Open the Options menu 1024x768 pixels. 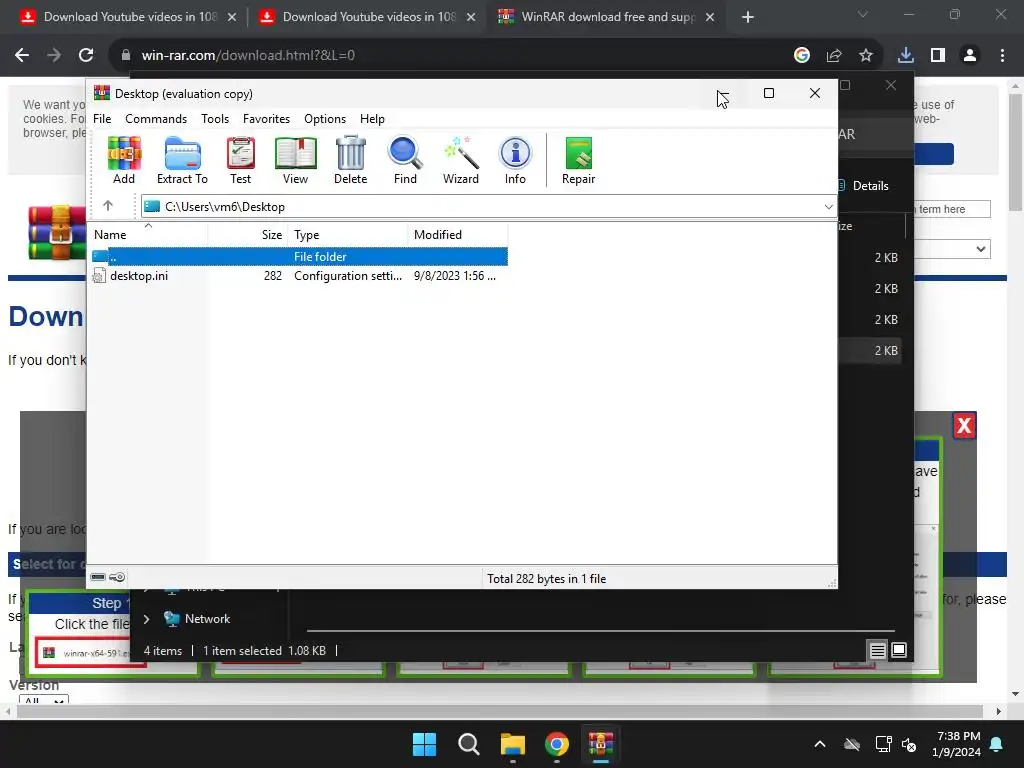coord(325,119)
